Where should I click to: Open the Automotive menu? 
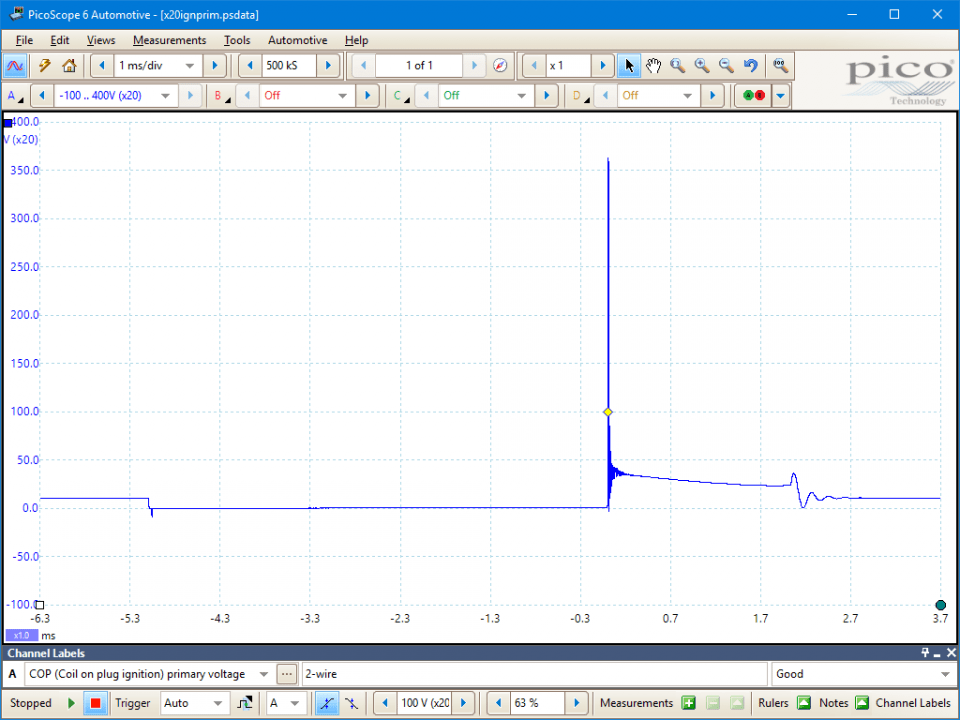[298, 40]
